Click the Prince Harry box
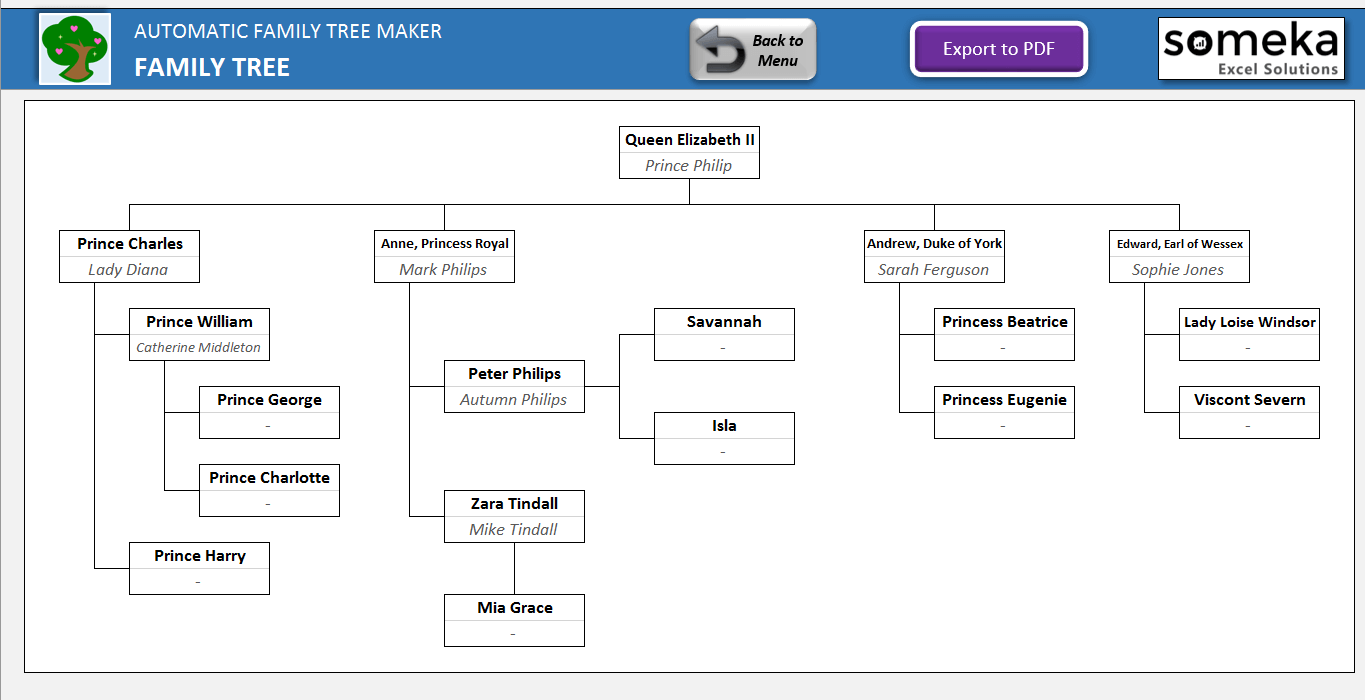This screenshot has height=700, width=1365. 199,568
